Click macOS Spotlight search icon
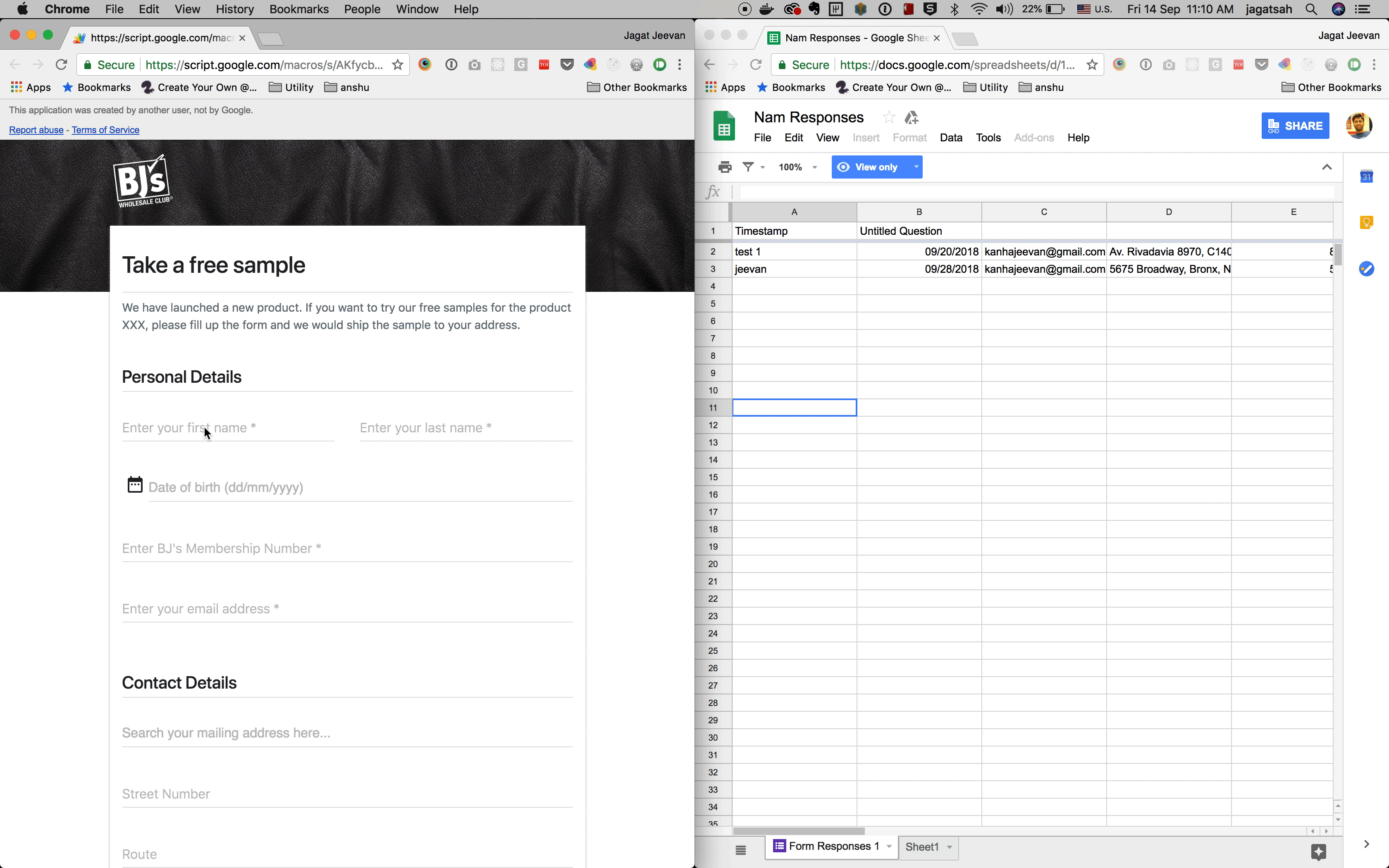The height and width of the screenshot is (868, 1389). click(1311, 9)
